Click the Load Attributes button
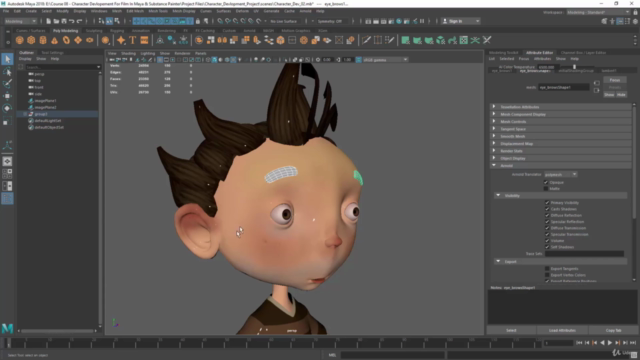This screenshot has height=360, width=640. pos(562,330)
